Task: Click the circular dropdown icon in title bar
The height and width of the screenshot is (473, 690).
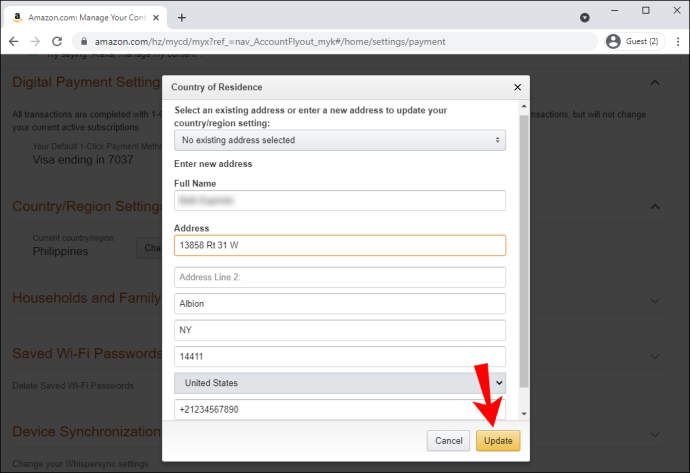Action: coord(584,18)
